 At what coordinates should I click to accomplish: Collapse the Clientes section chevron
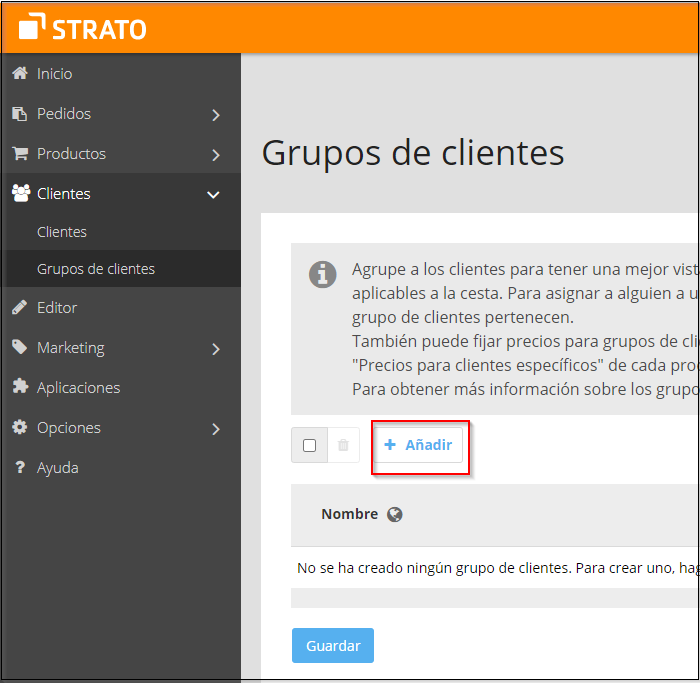pos(213,195)
